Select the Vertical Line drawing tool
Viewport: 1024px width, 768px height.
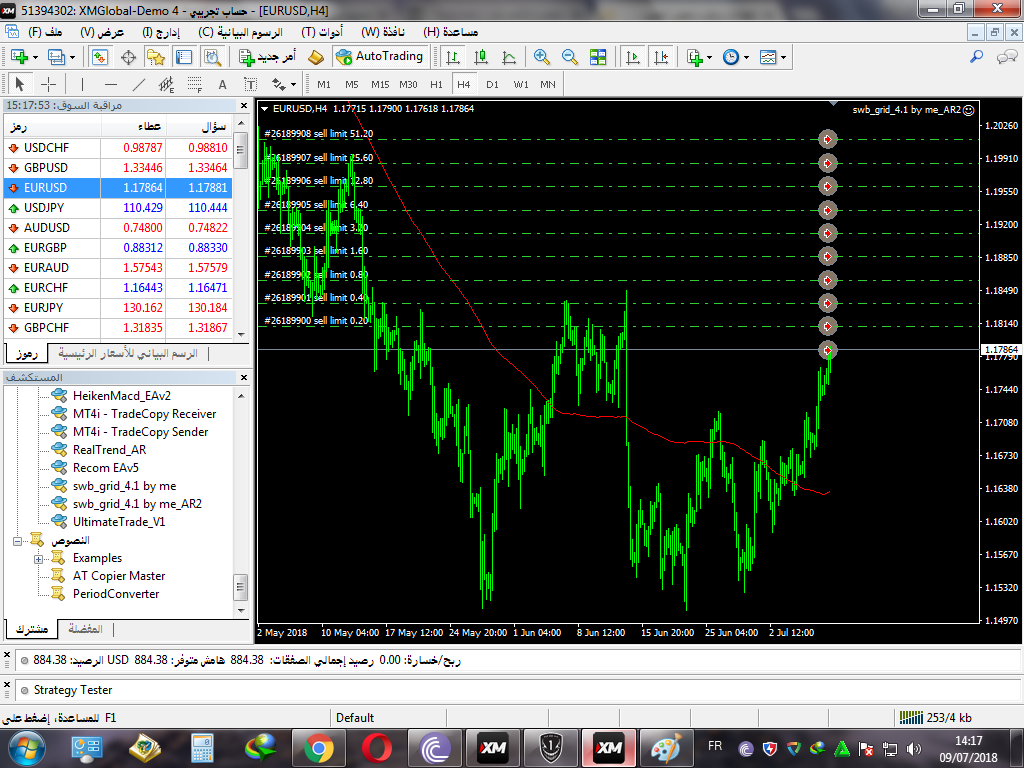(x=82, y=84)
